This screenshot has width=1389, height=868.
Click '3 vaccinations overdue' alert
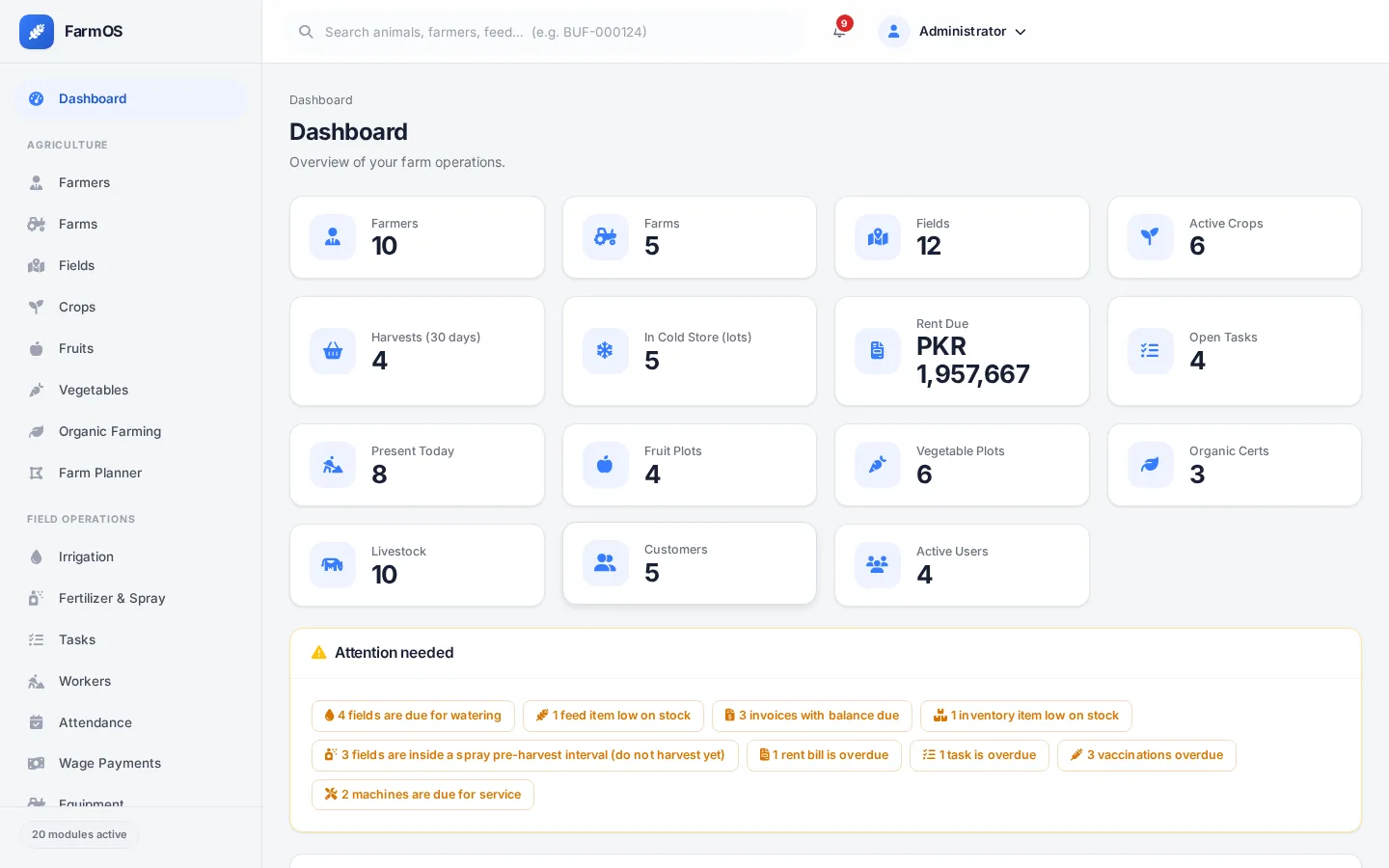(1147, 755)
